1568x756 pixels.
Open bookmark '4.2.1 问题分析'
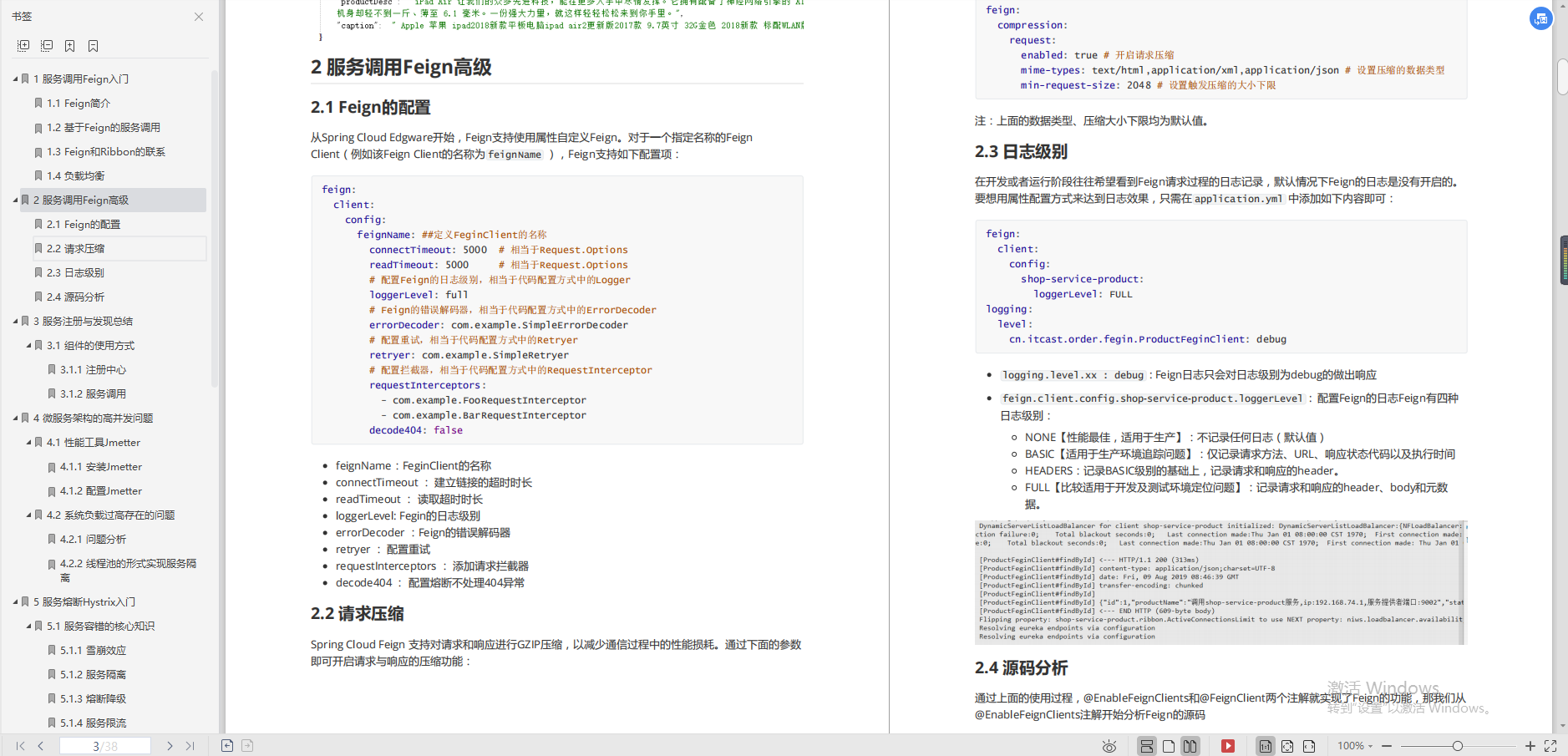(94, 539)
